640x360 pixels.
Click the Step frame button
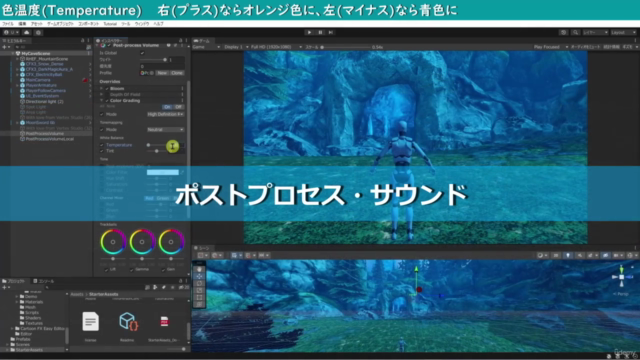tap(331, 32)
